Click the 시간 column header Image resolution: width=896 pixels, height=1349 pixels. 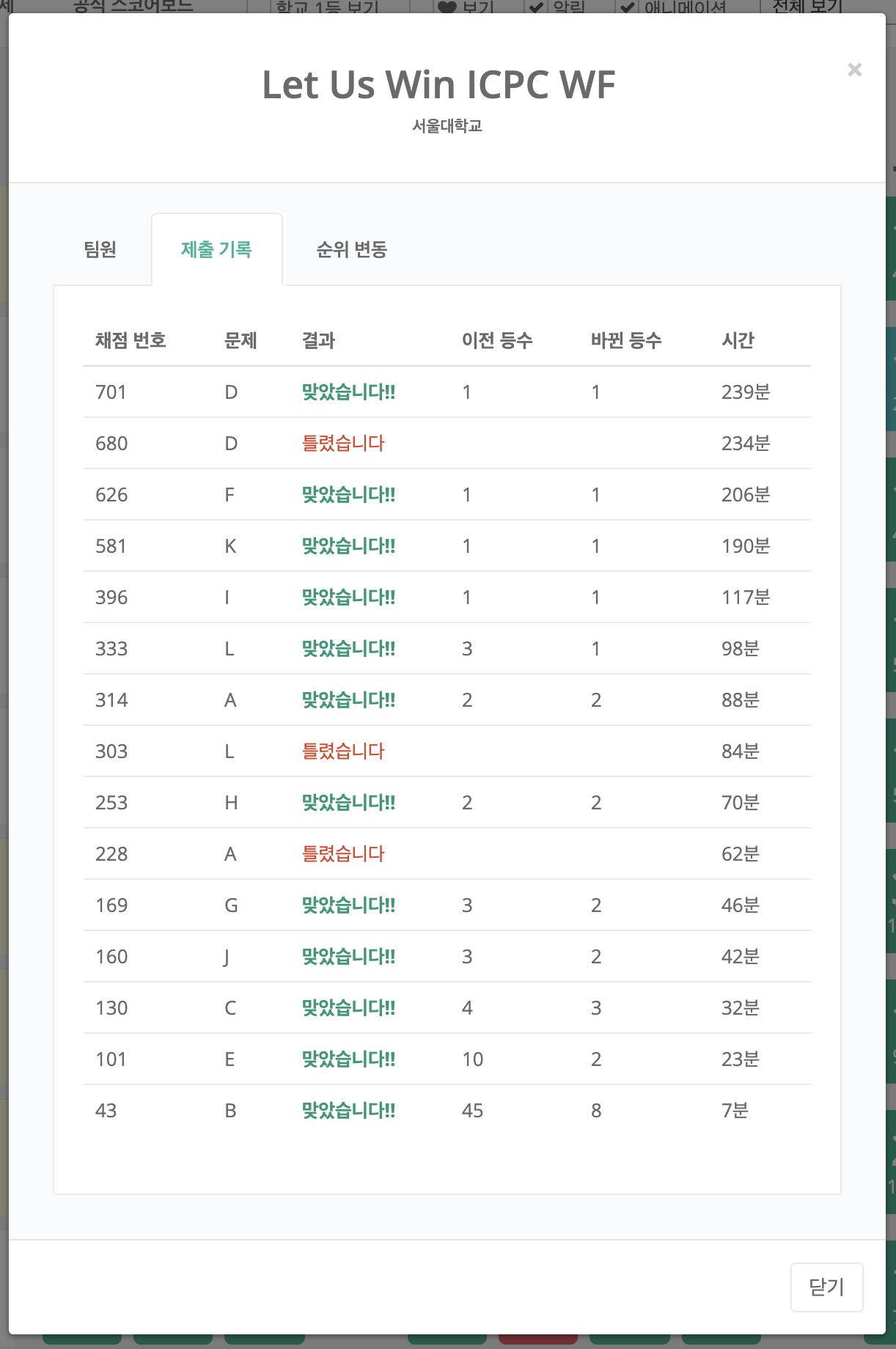click(x=738, y=340)
